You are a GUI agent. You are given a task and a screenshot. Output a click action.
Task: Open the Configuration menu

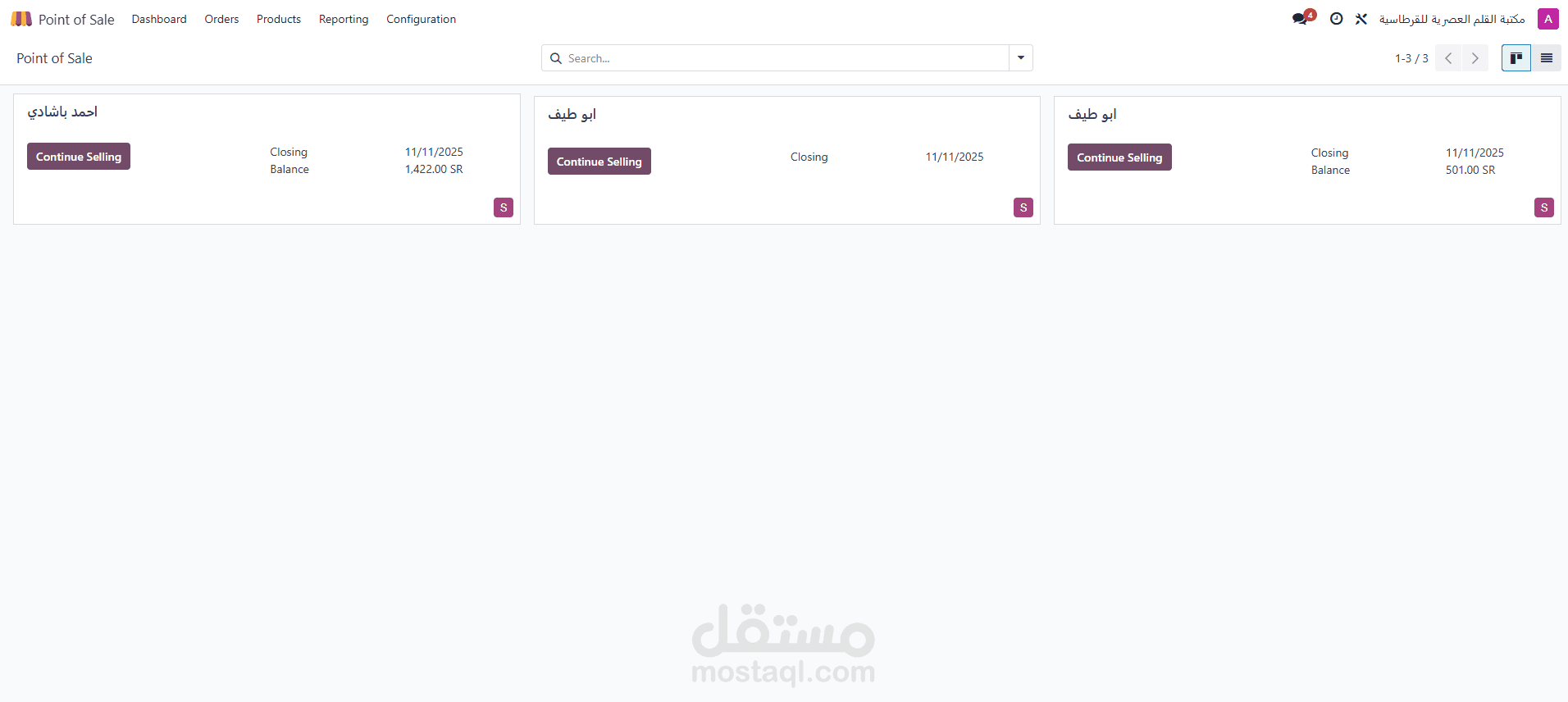coord(422,19)
